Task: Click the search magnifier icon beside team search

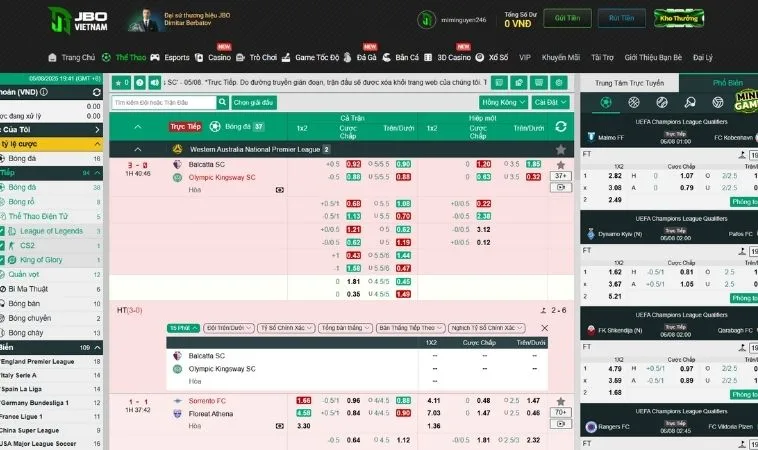Action: tap(221, 102)
